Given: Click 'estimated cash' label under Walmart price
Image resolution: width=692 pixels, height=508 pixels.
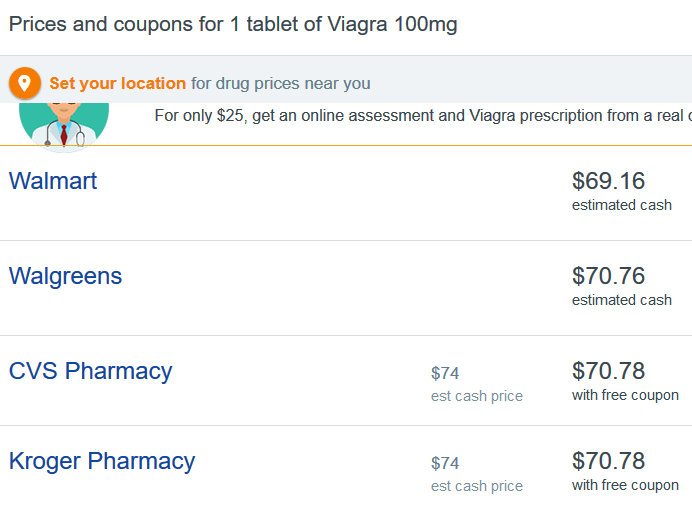Looking at the screenshot, I should point(622,205).
